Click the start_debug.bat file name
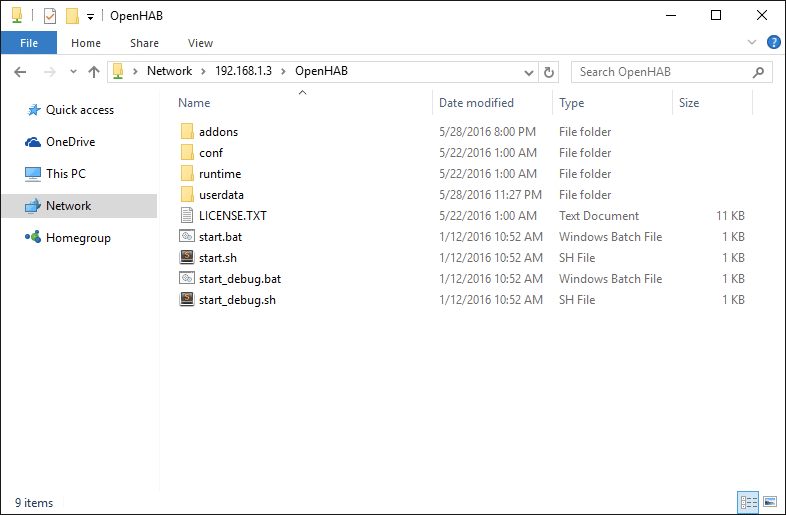 point(240,279)
